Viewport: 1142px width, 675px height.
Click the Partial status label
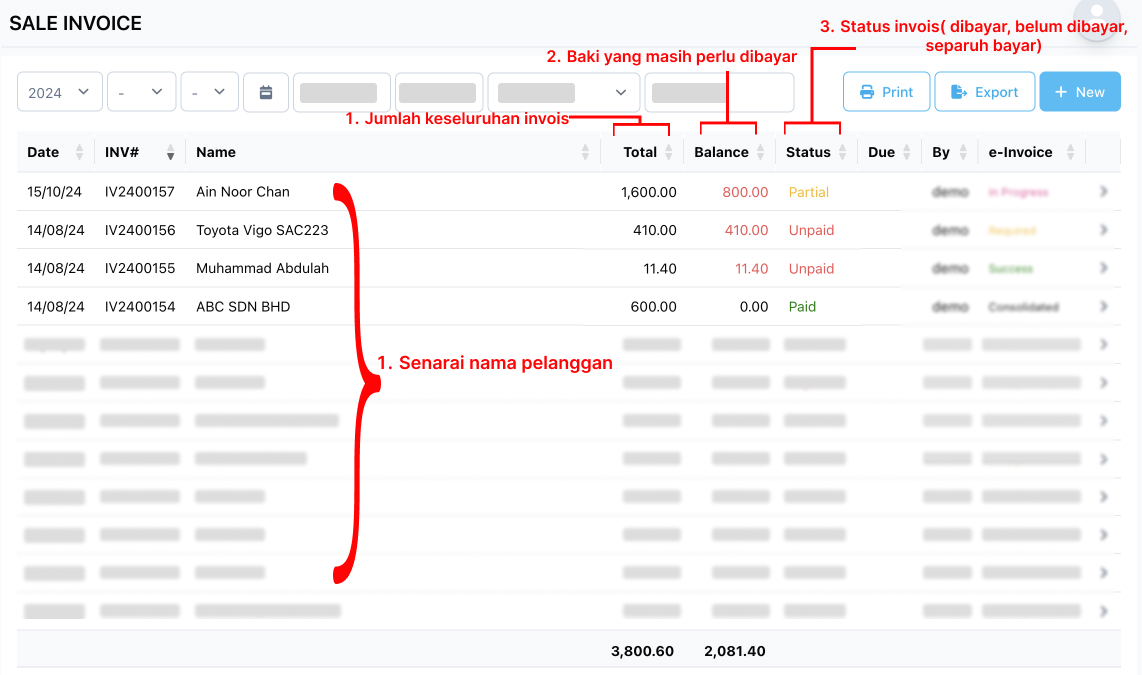808,192
